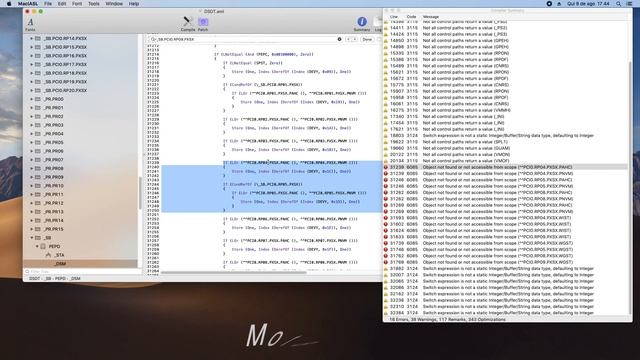Screen dimensions: 640x360
Task: Click the _STA method icon
Action: click(48, 255)
